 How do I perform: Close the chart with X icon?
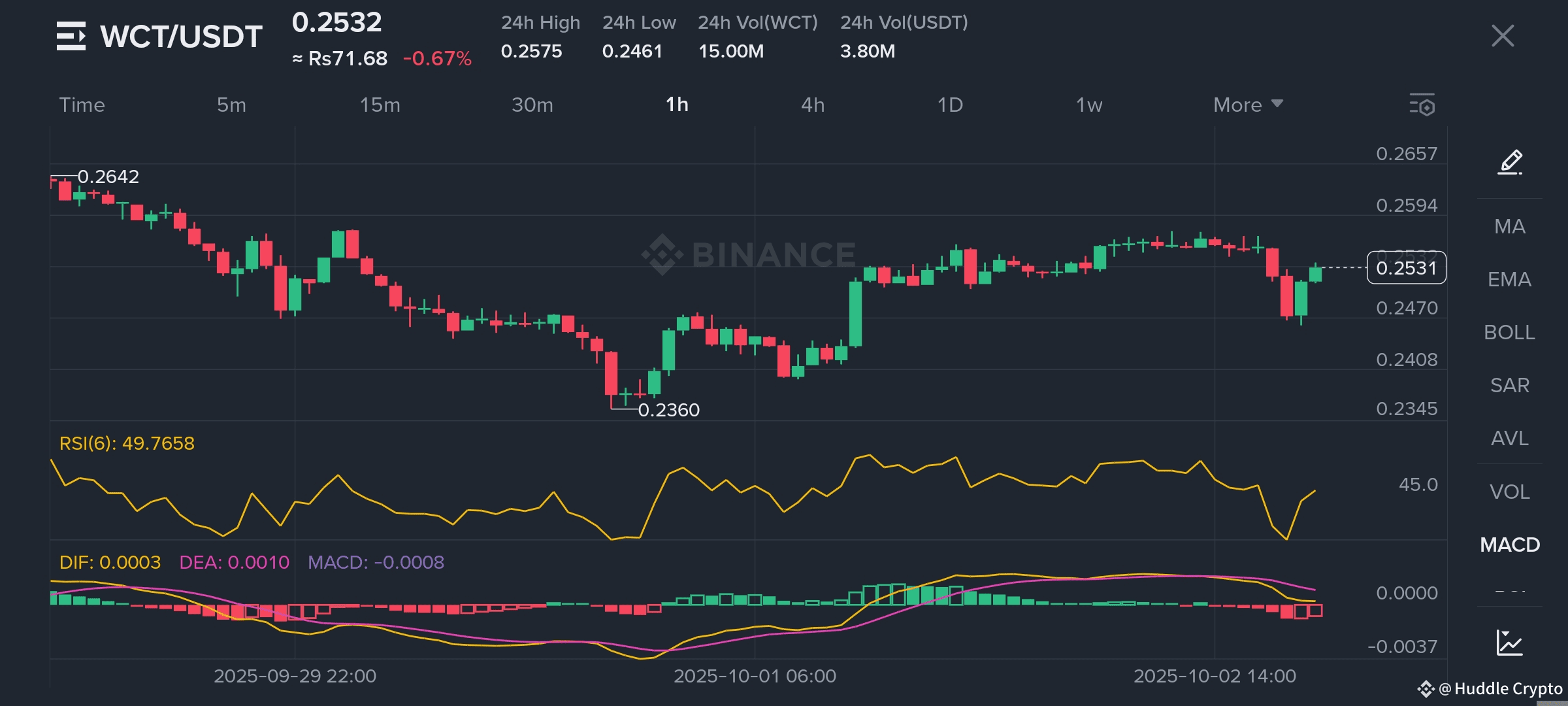[x=1503, y=36]
